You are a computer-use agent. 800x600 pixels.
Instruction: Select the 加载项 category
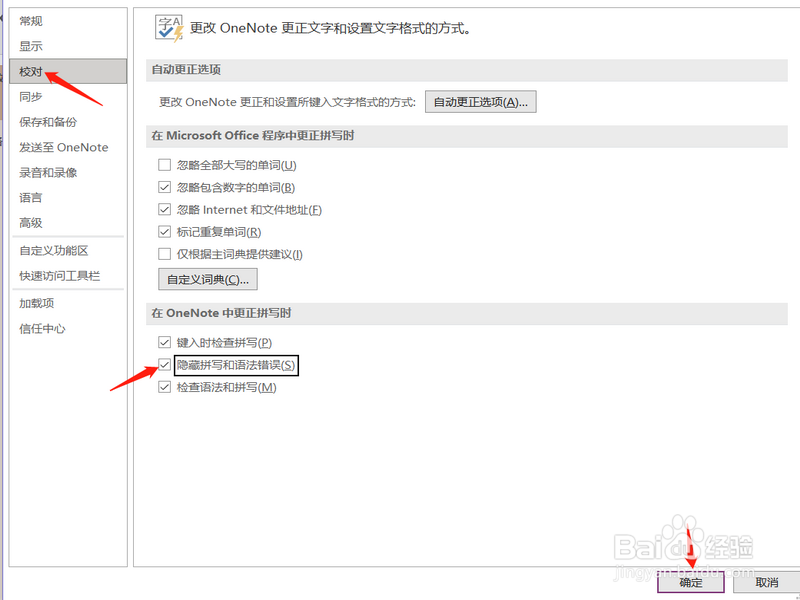click(x=37, y=303)
